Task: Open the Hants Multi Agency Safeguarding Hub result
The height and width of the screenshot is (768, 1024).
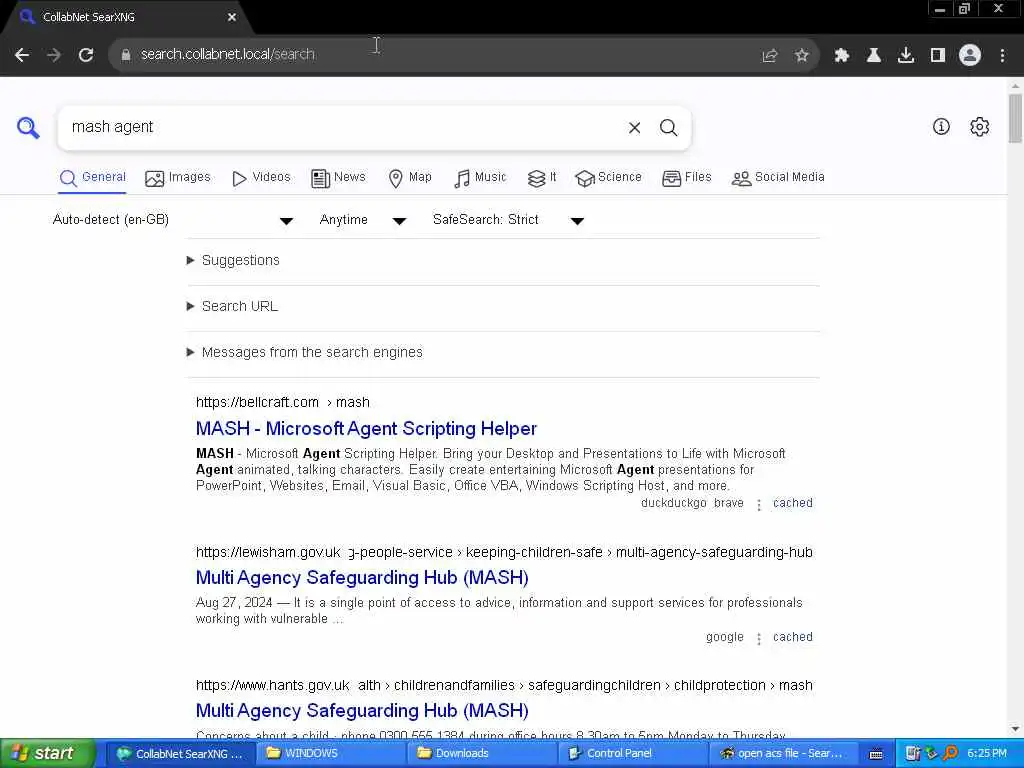Action: click(362, 711)
